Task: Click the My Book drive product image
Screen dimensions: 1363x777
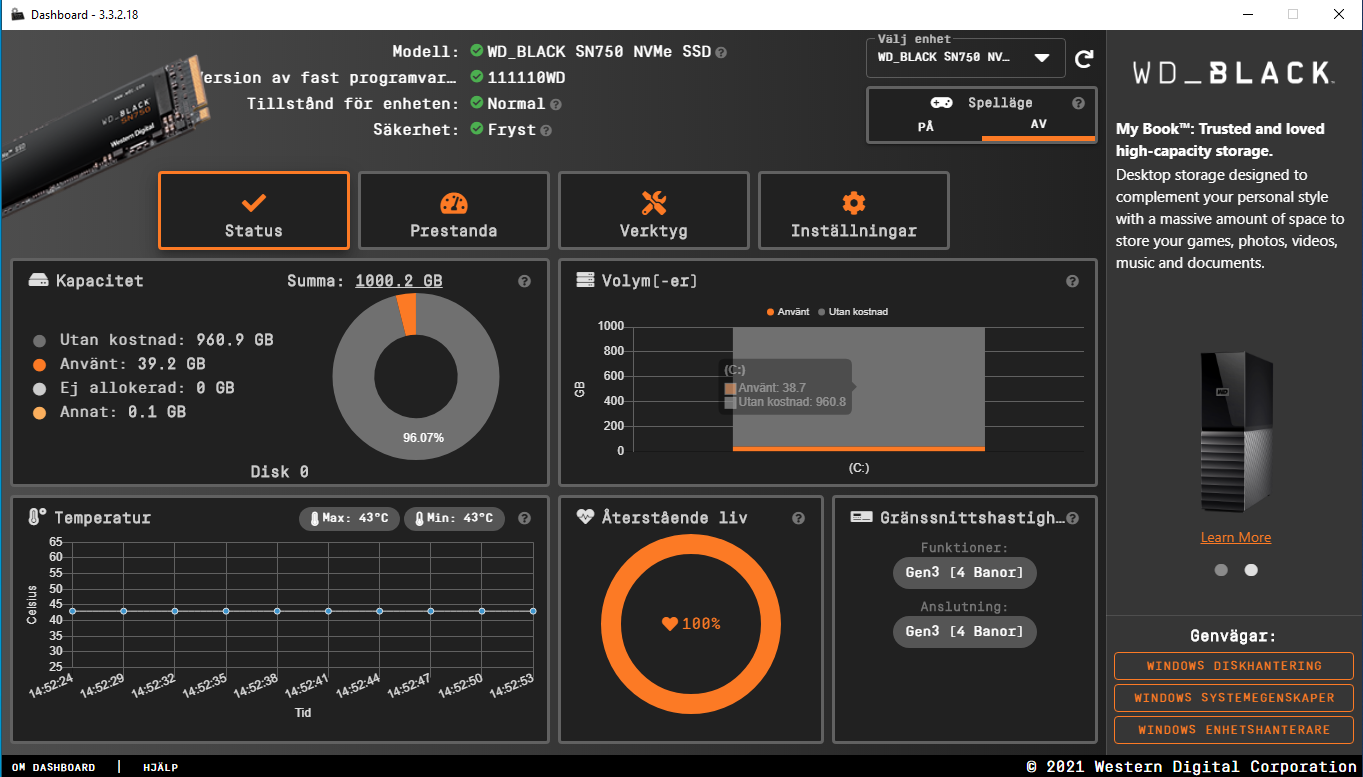Action: point(1236,432)
